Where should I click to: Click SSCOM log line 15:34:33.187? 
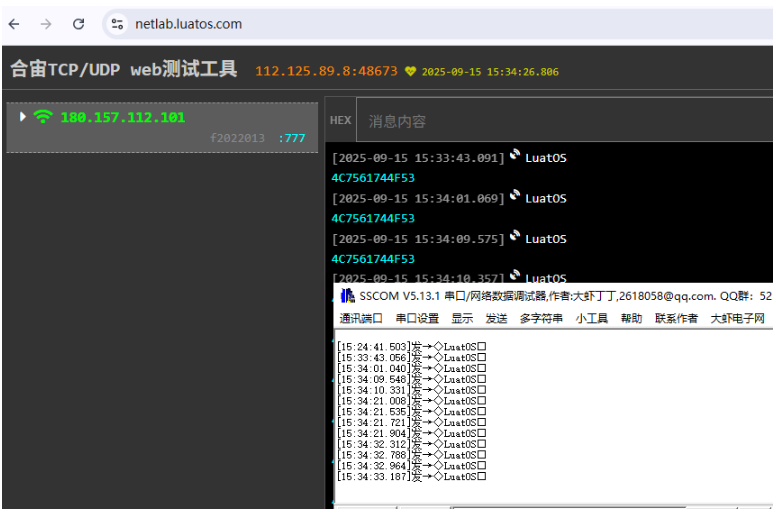coord(411,476)
